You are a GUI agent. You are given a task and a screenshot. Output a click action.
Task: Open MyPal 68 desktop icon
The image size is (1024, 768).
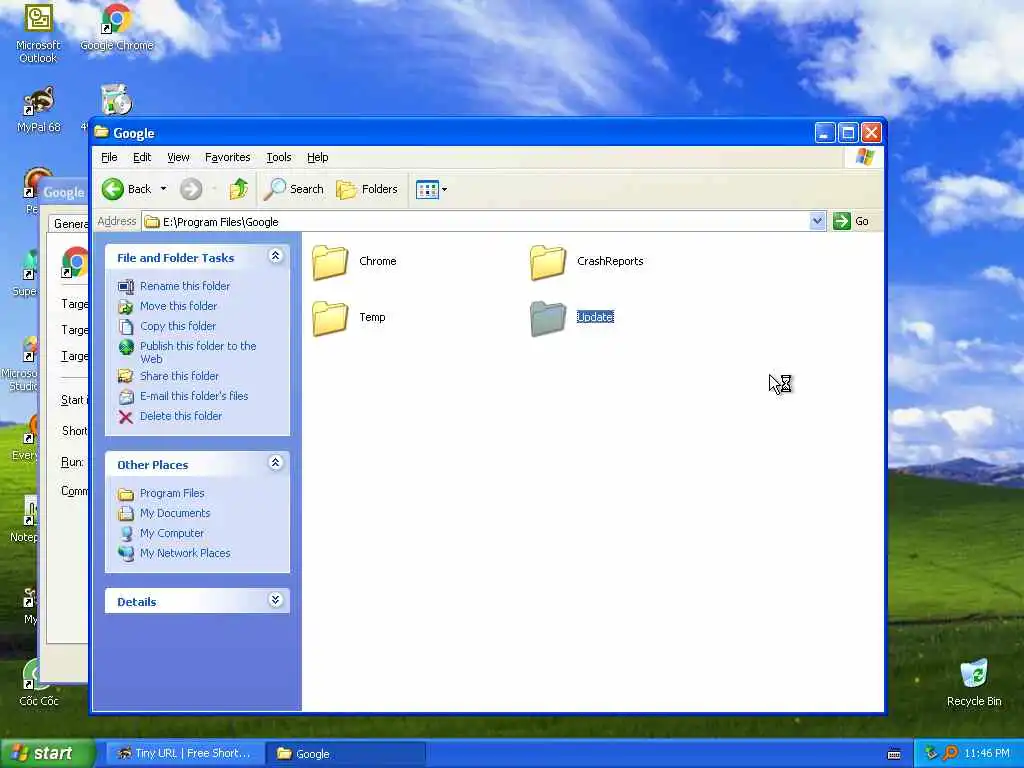(x=39, y=110)
